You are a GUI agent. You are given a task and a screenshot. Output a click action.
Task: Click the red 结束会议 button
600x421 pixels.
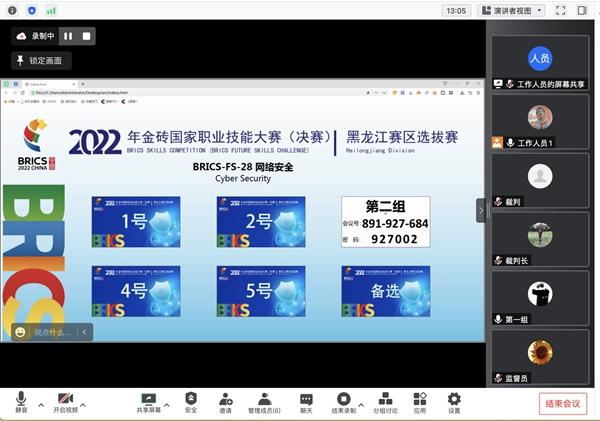click(x=562, y=403)
